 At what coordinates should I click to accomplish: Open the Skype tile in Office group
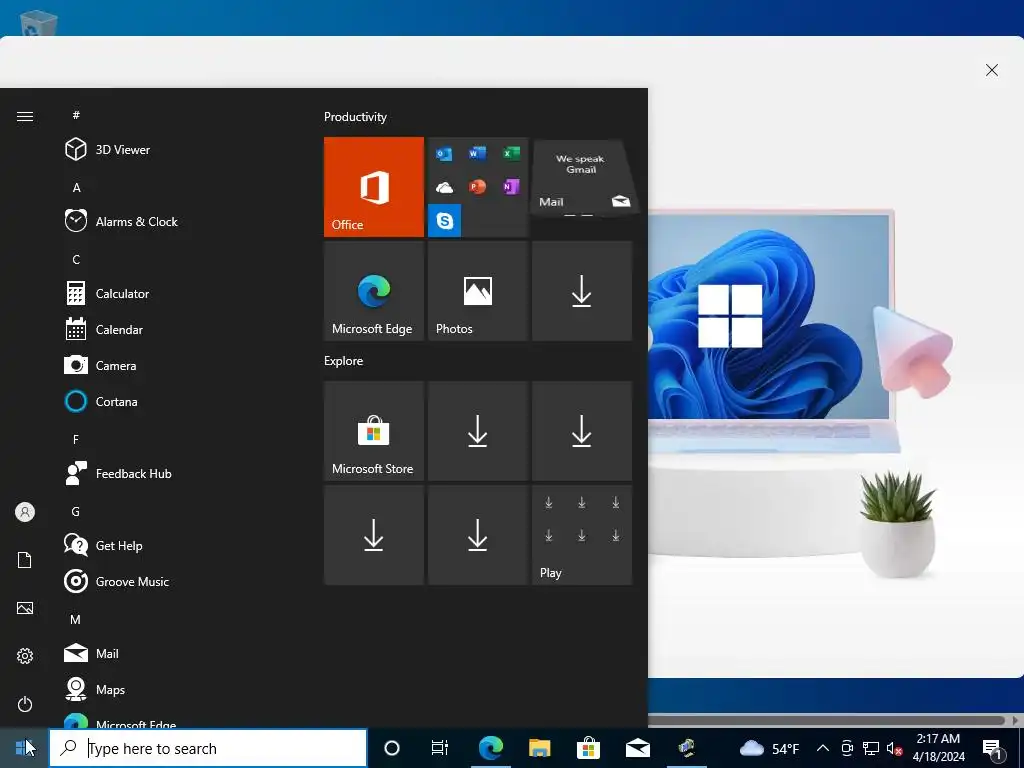click(444, 221)
